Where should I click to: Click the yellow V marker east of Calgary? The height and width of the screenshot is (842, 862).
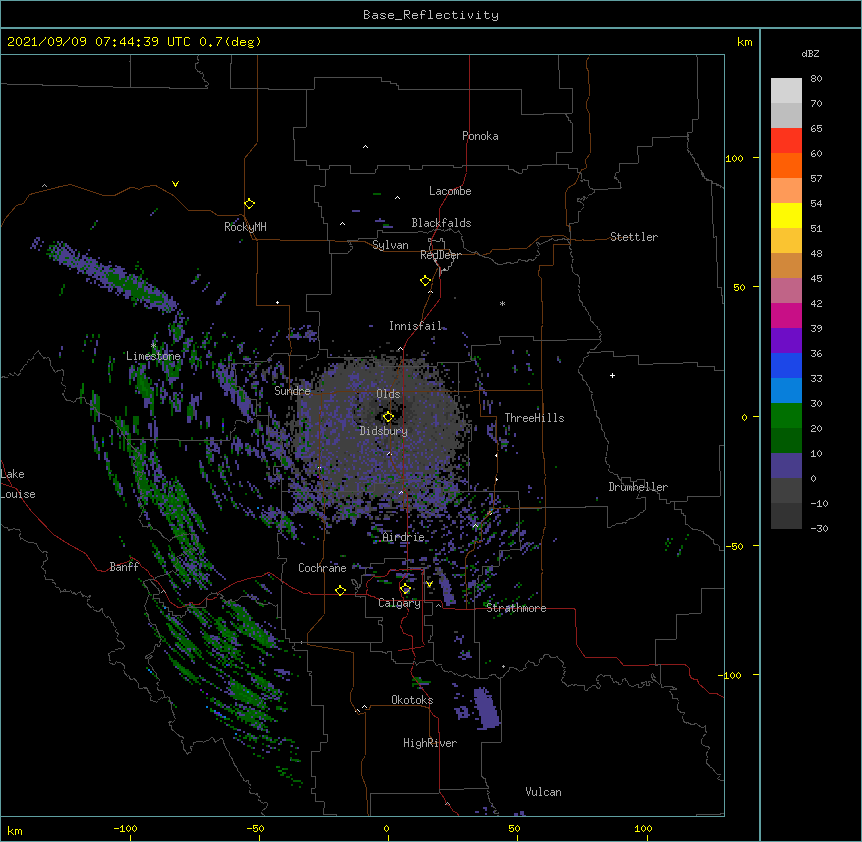[x=429, y=584]
